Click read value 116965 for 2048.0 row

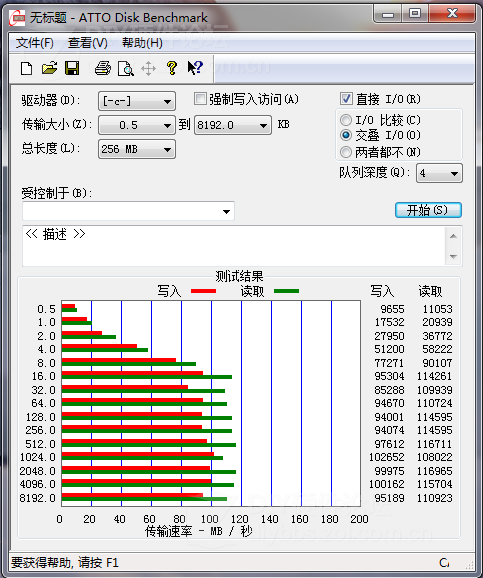pos(435,471)
